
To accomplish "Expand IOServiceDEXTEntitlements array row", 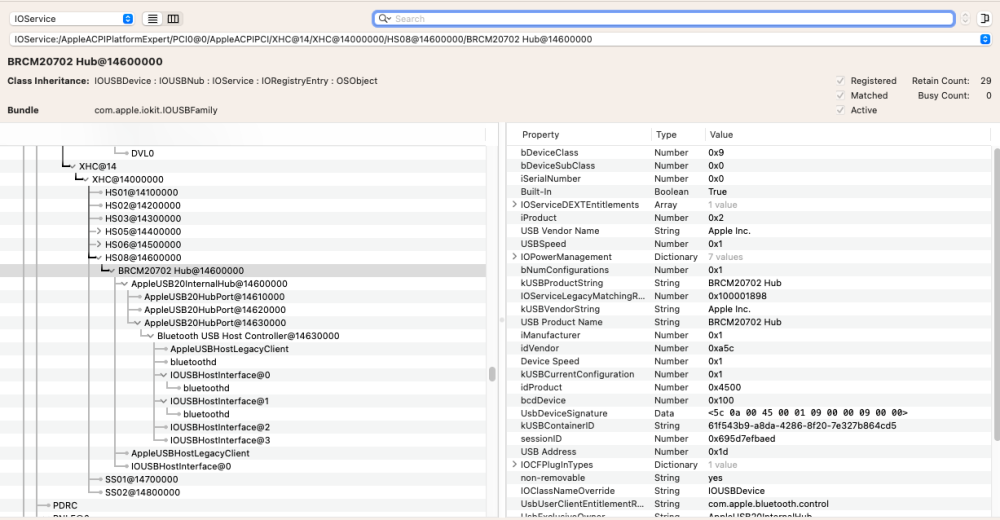I will click(515, 205).
